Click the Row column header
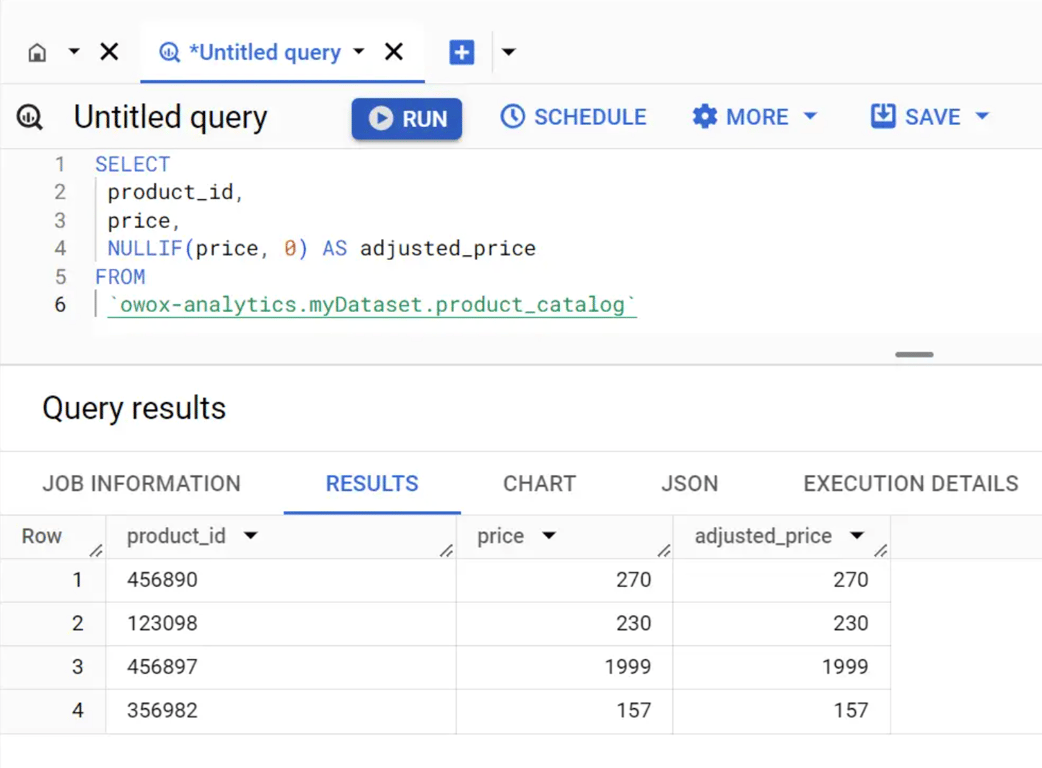 pos(41,536)
